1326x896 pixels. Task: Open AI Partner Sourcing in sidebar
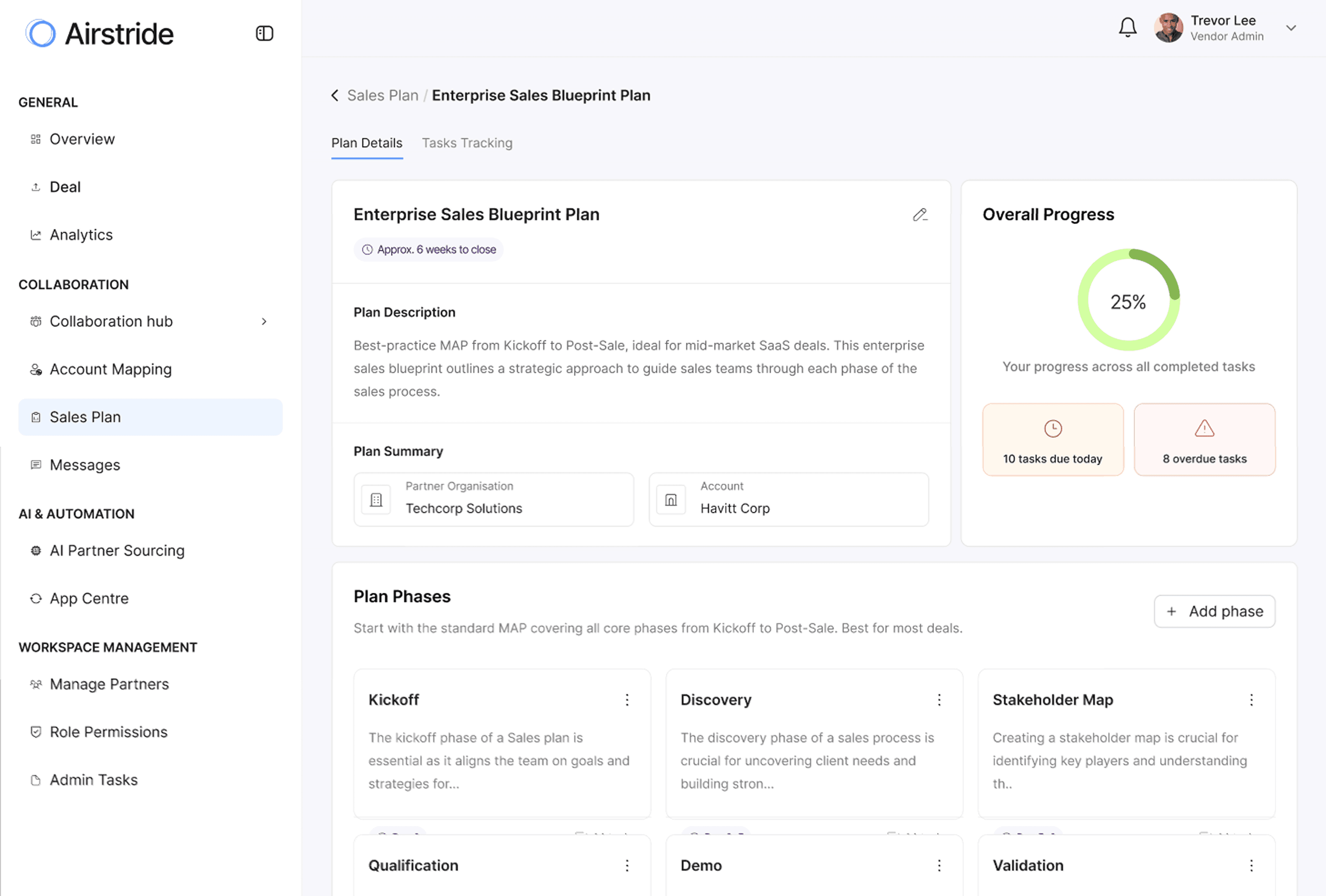pyautogui.click(x=117, y=551)
